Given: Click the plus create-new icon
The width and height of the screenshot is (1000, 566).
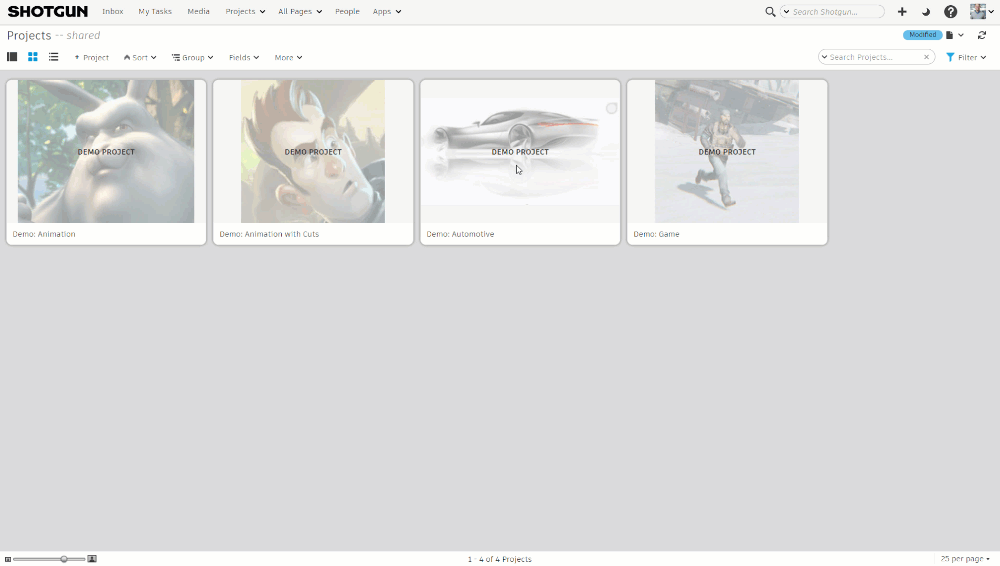Looking at the screenshot, I should 902,11.
